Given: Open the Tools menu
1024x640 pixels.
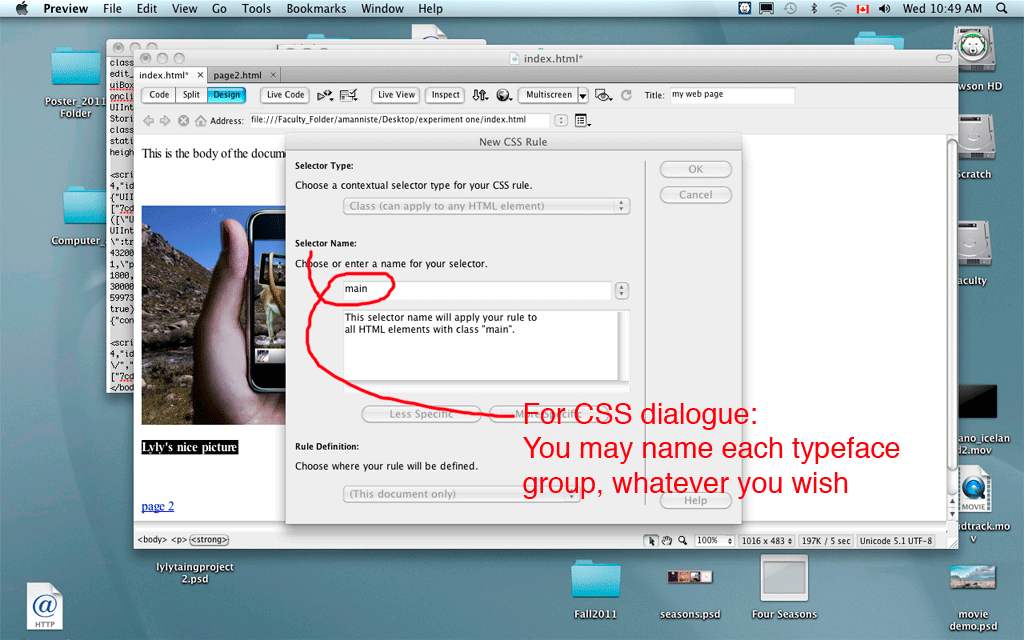Looking at the screenshot, I should point(256,8).
